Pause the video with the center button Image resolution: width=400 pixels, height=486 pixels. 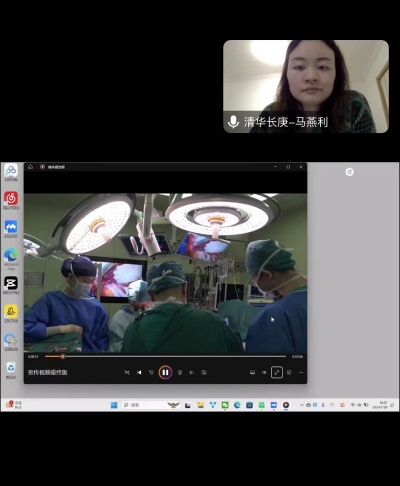pyautogui.click(x=165, y=372)
